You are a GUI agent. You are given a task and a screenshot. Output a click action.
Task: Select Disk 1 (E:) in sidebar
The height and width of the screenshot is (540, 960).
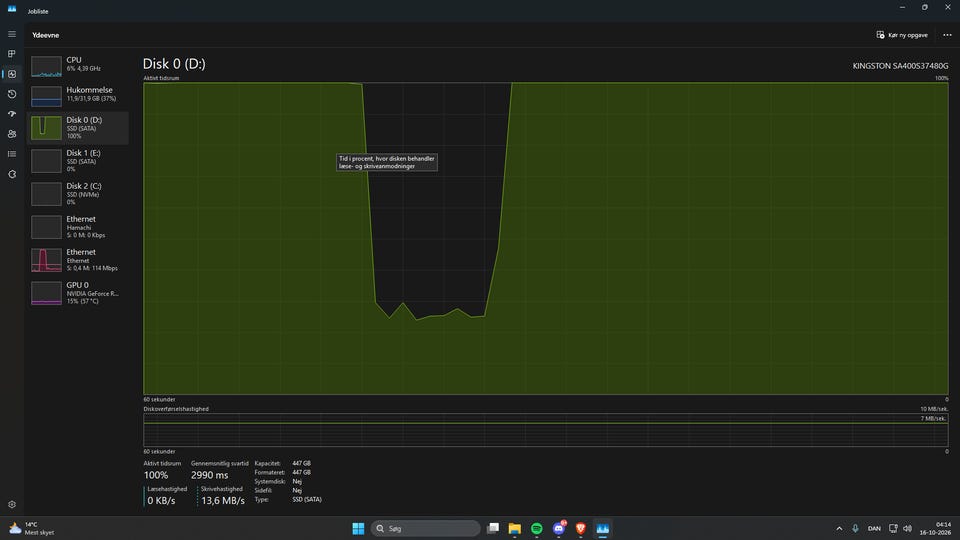[x=78, y=160]
